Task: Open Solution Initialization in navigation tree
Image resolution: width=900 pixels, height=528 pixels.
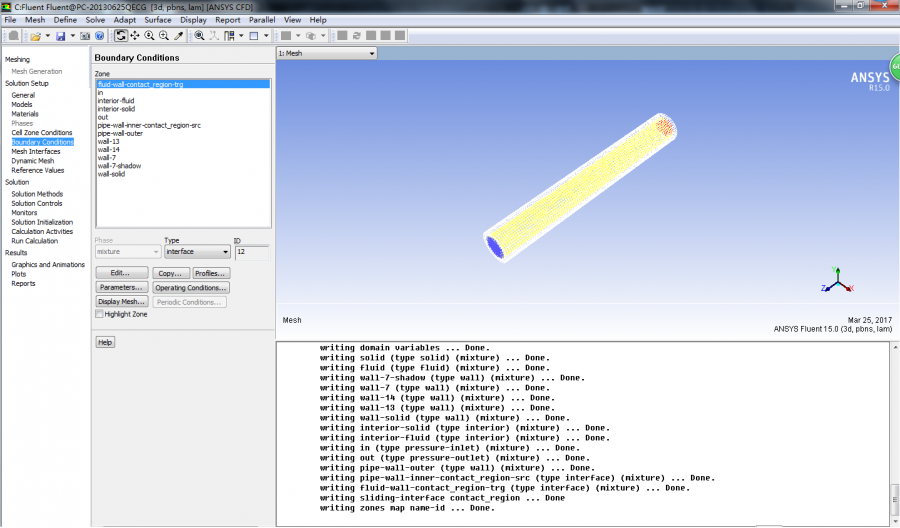Action: [42, 222]
